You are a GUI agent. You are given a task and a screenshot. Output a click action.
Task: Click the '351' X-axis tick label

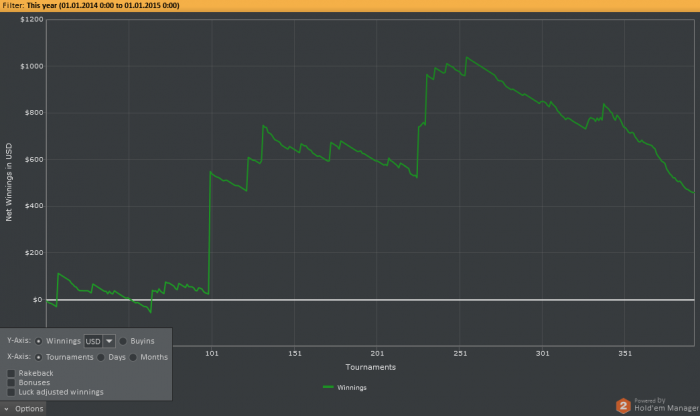625,354
